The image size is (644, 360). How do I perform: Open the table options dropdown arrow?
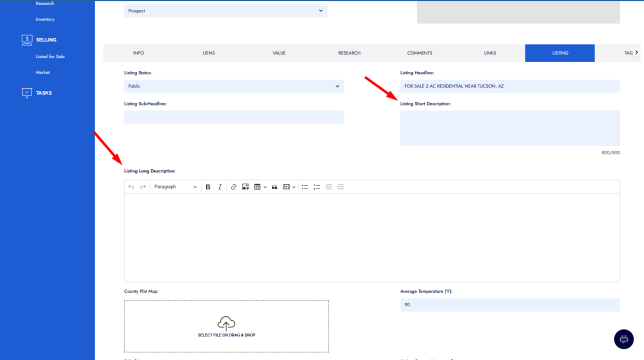265,187
